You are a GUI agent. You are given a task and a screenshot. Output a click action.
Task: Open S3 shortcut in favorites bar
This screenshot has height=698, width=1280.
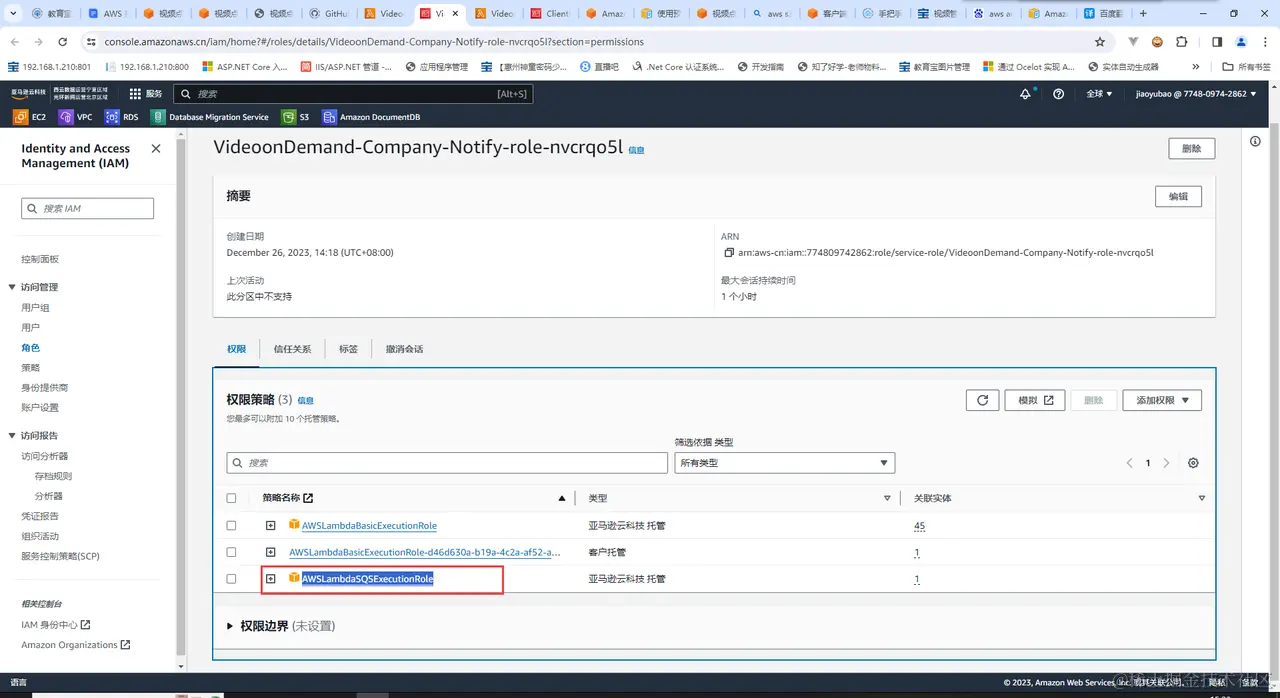coord(296,117)
